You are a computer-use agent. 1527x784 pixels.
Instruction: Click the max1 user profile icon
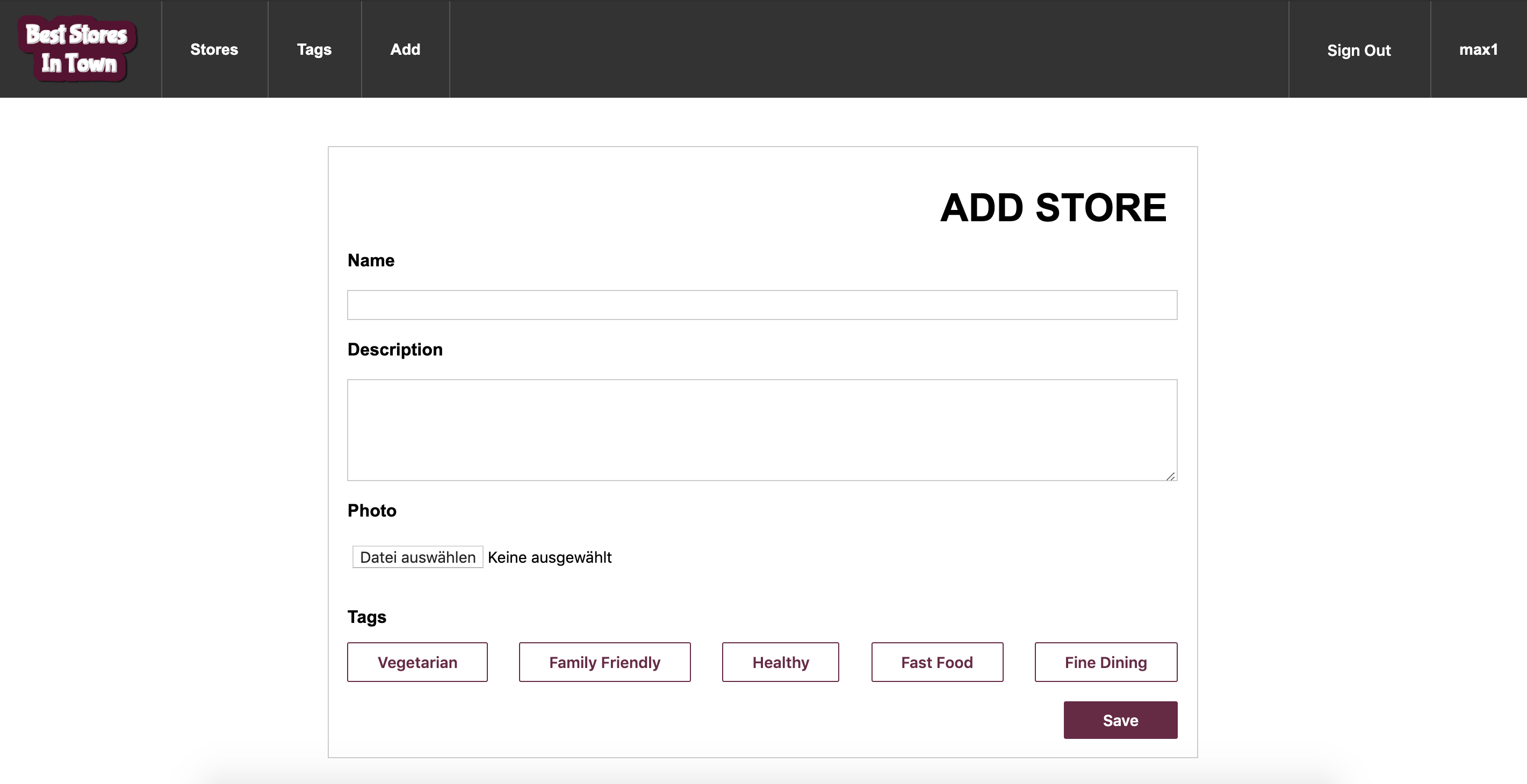[x=1479, y=48]
